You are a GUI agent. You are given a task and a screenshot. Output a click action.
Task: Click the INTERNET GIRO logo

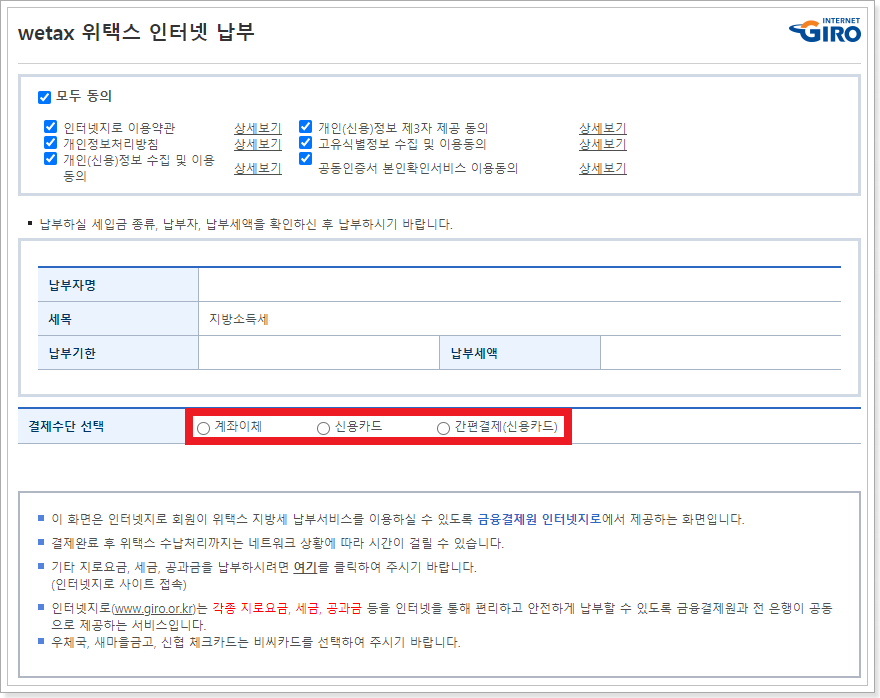824,31
